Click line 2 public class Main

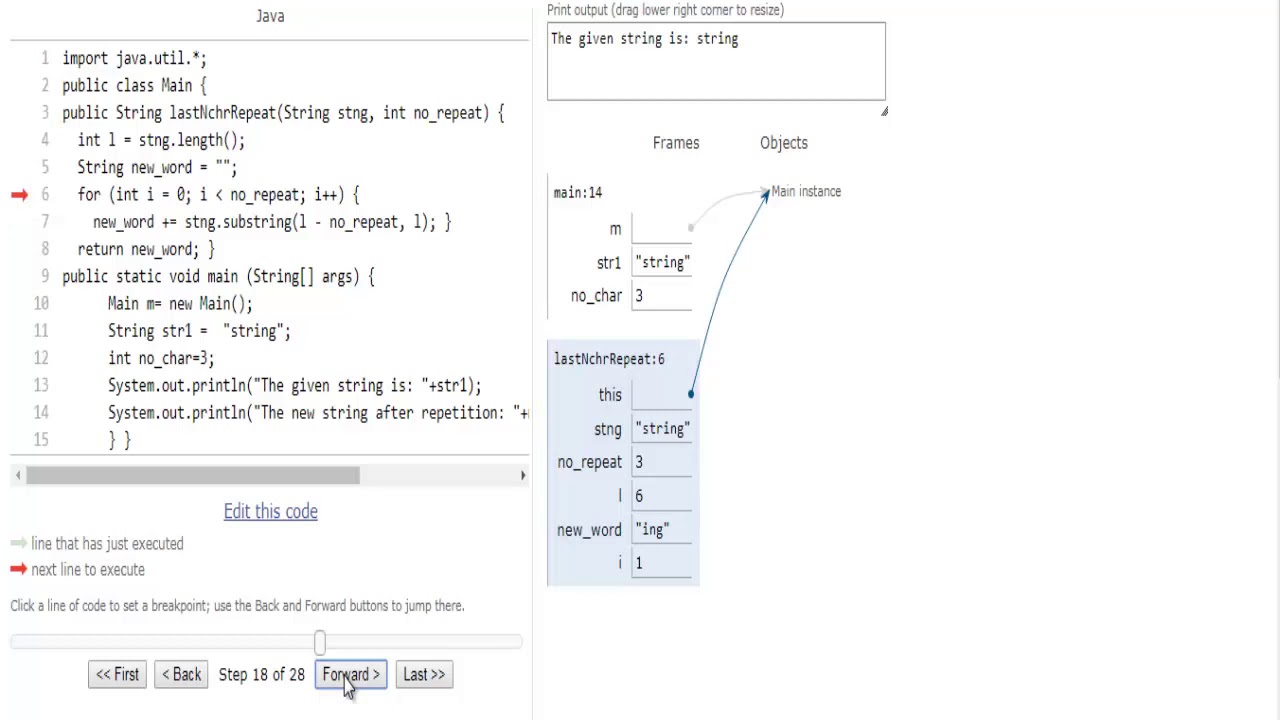(x=134, y=86)
